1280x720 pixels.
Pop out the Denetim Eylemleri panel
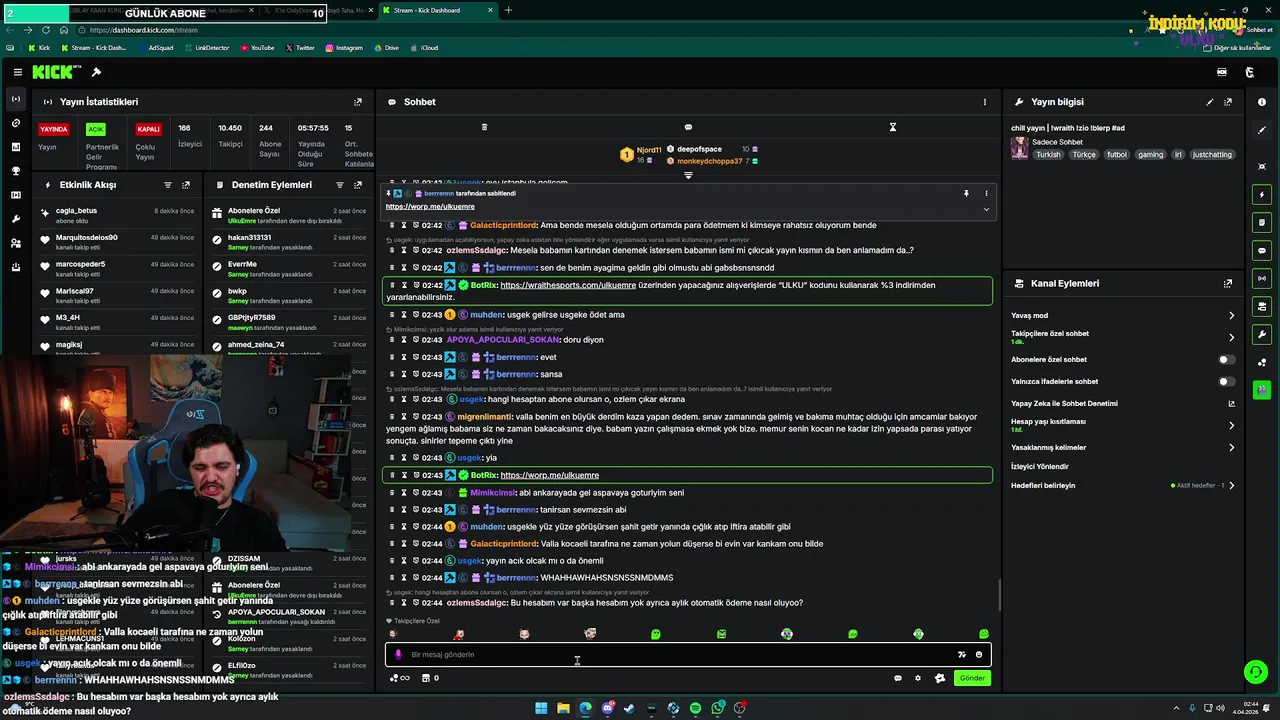[x=358, y=185]
